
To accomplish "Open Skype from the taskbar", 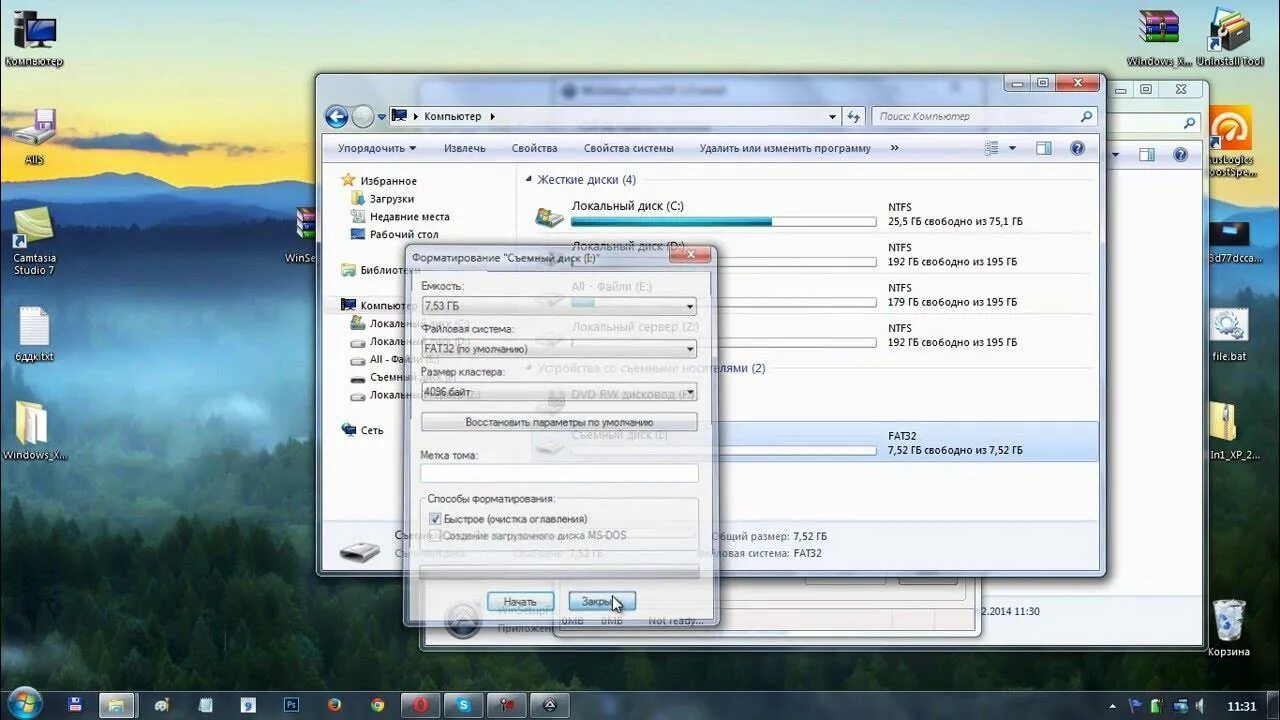I will click(x=464, y=704).
